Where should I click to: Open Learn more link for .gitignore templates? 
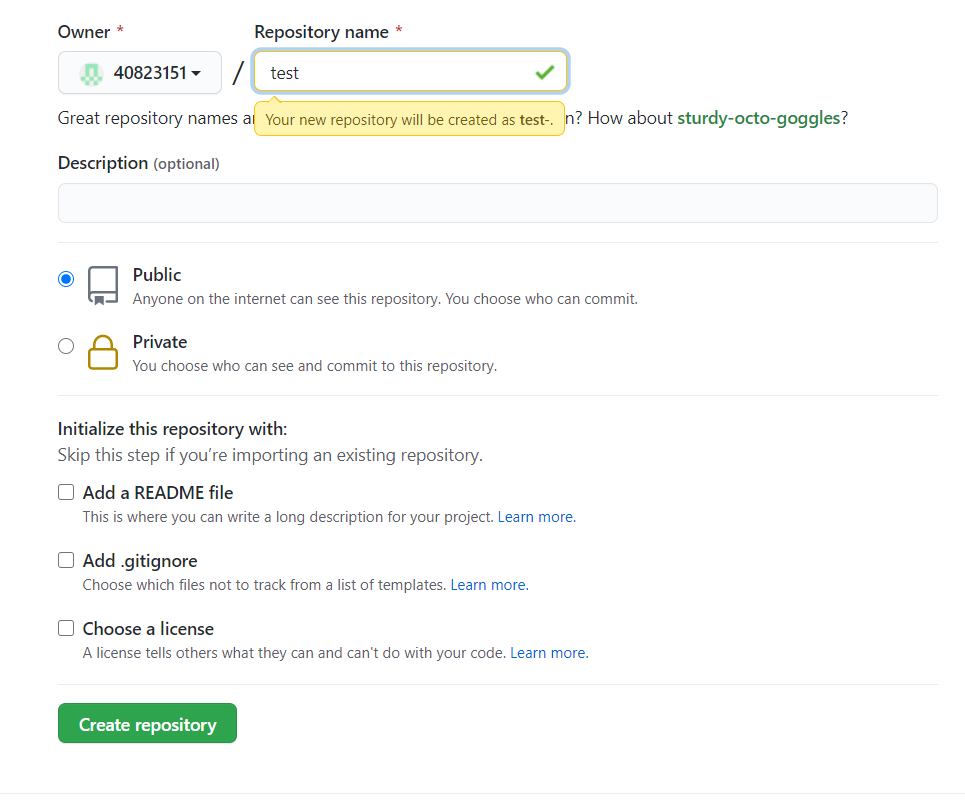(x=488, y=585)
